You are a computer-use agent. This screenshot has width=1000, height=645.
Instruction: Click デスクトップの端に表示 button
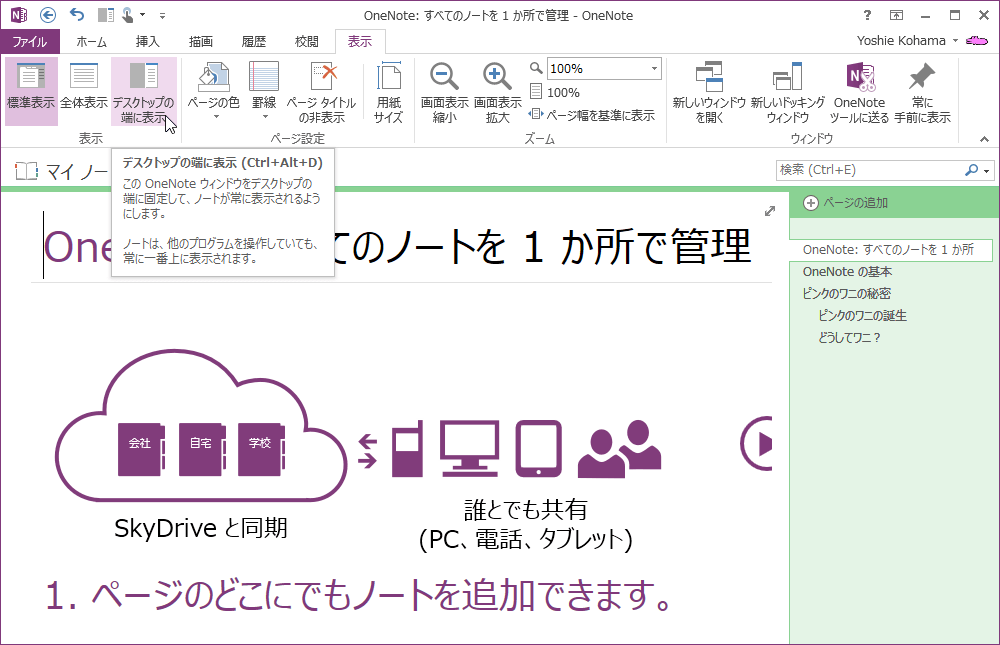tap(143, 91)
